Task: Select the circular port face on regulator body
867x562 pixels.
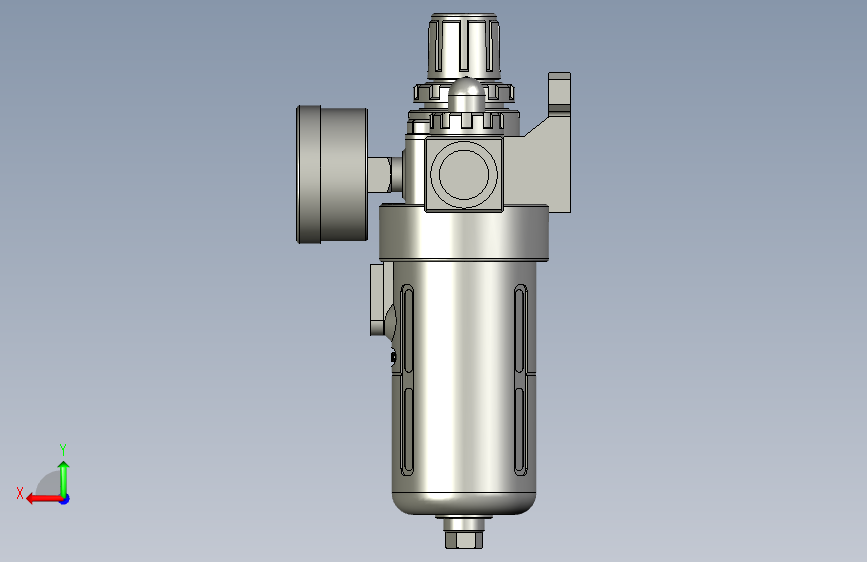Action: click(463, 174)
